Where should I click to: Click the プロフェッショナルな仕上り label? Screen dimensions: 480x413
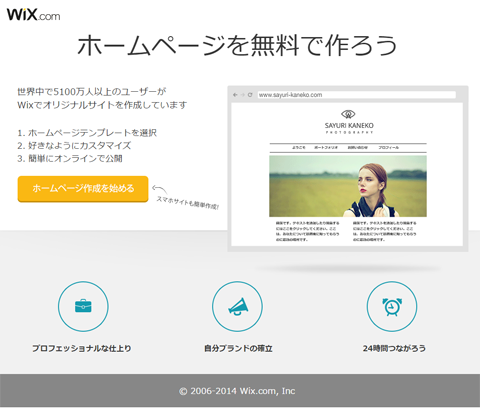(82, 349)
